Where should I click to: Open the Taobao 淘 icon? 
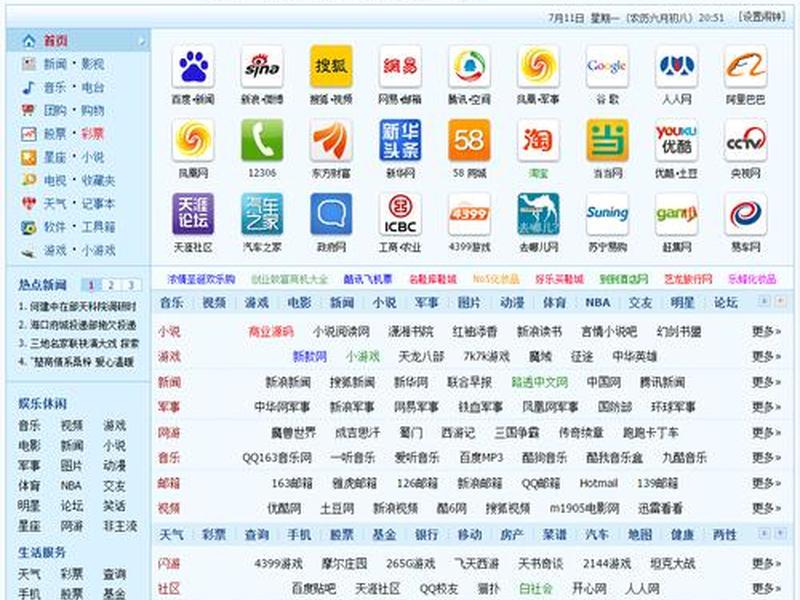(x=538, y=140)
